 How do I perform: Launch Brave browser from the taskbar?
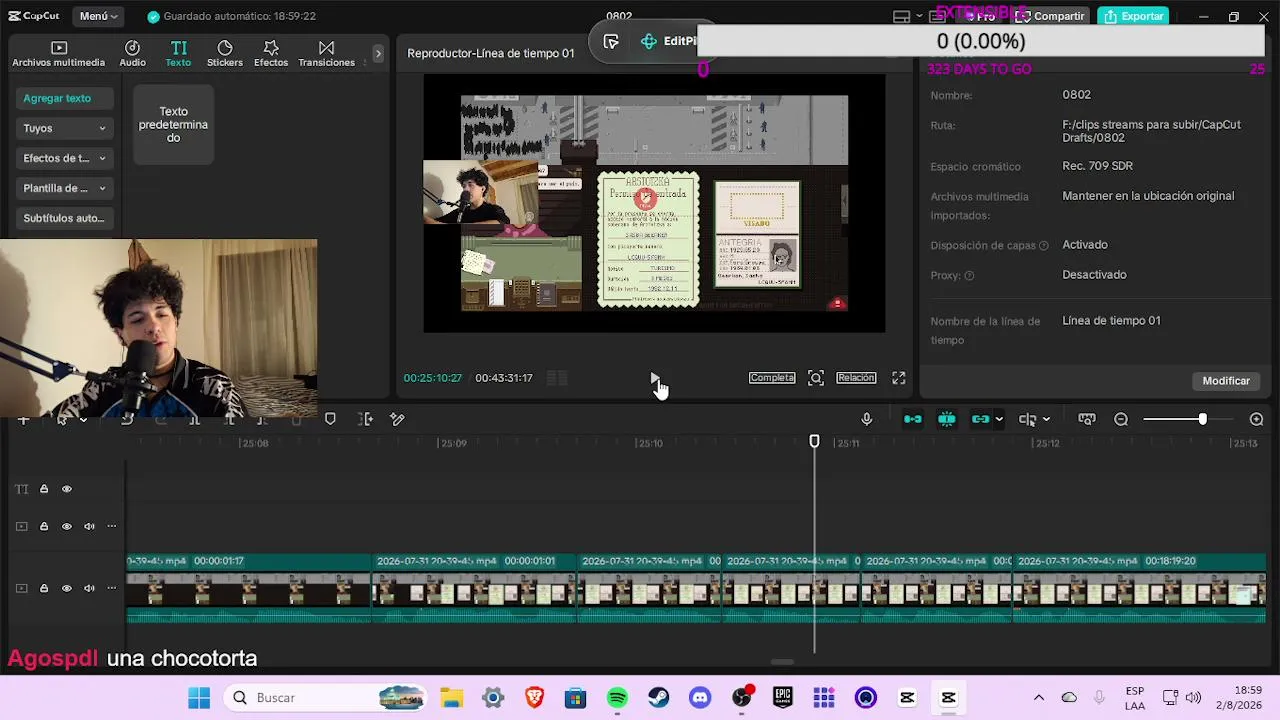pos(534,698)
